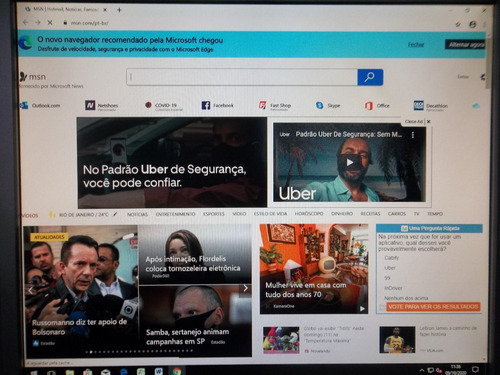This screenshot has width=500, height=375.
Task: Open a new browser tab
Action: pos(119,10)
